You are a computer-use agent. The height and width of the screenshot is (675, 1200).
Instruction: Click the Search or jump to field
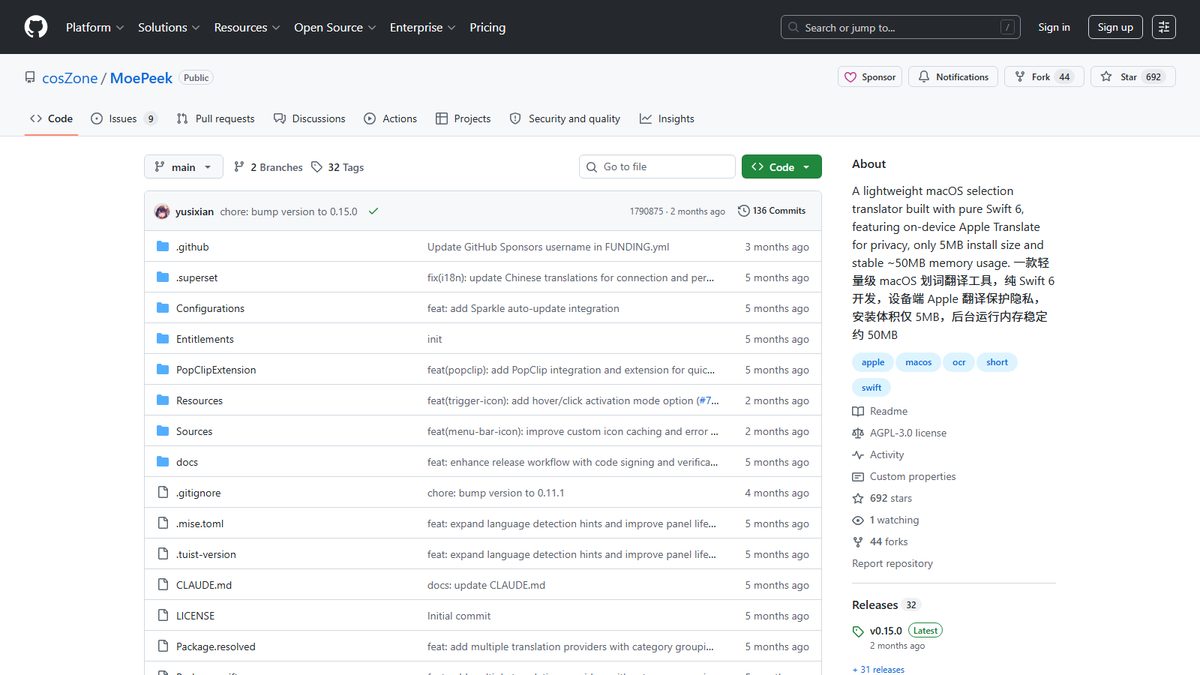click(901, 27)
